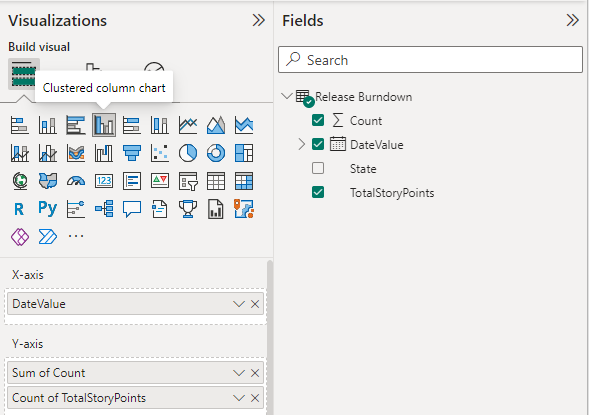Select the Release Burndown table name
The image size is (589, 415).
tap(364, 97)
